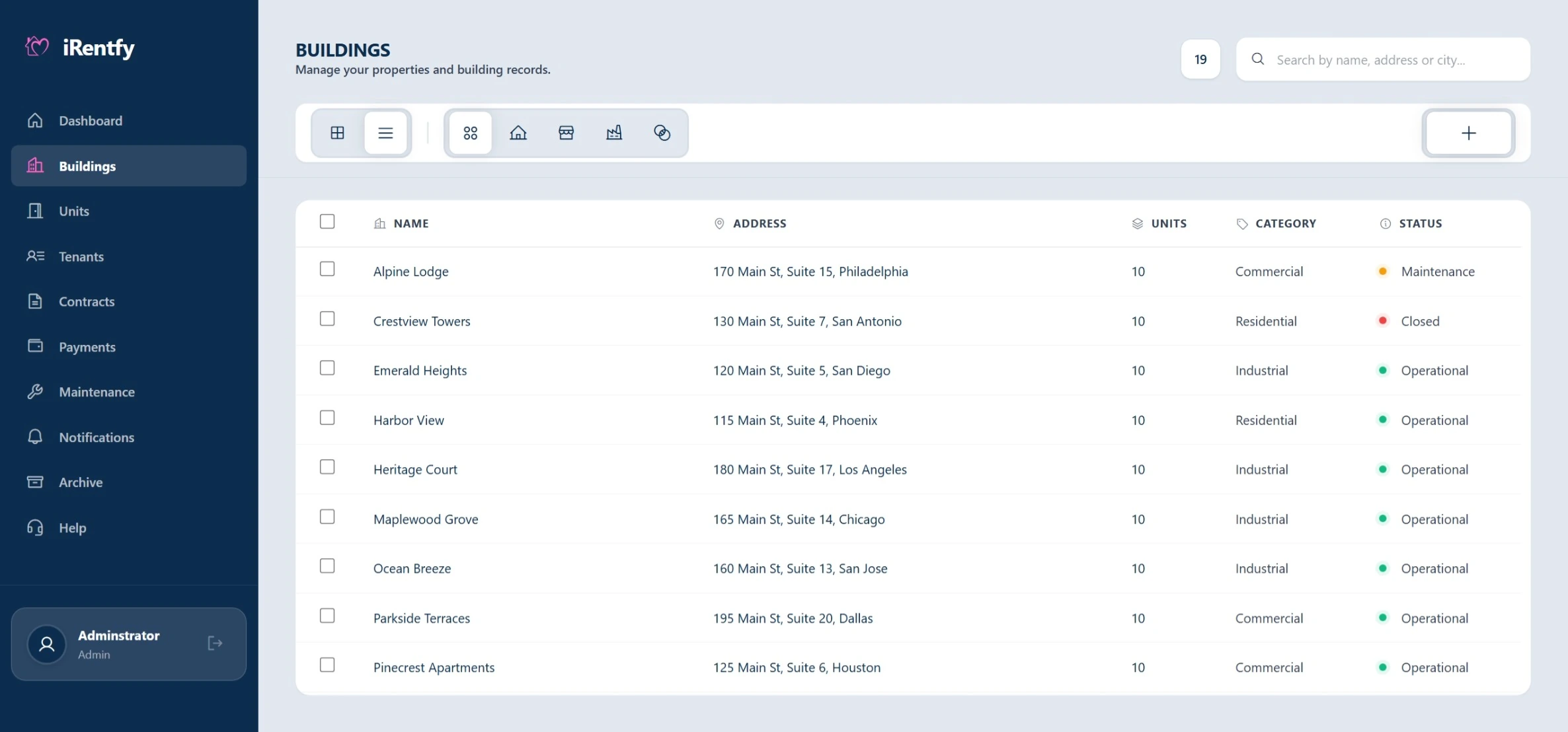Click address 180 Main St, Los Angeles
Image resolution: width=1568 pixels, height=732 pixels.
[x=810, y=470]
